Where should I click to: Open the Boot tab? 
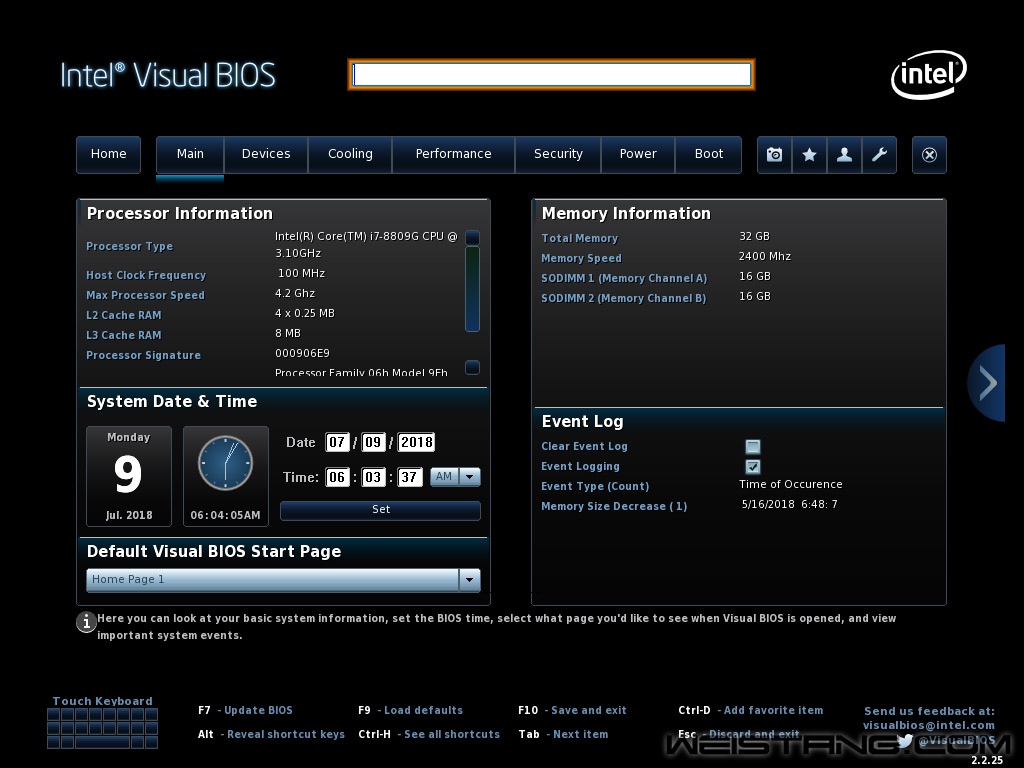pos(709,154)
